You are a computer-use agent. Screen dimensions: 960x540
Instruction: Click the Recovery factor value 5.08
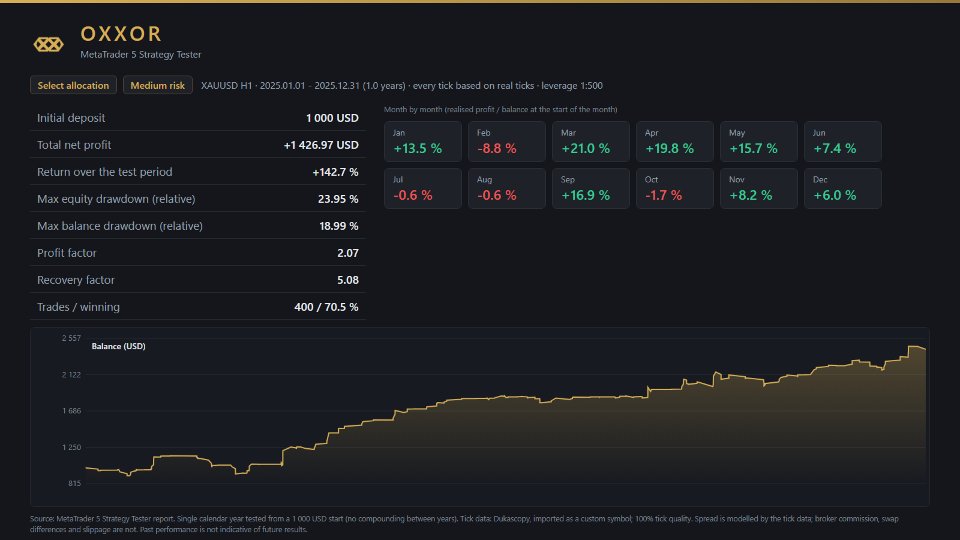348,280
